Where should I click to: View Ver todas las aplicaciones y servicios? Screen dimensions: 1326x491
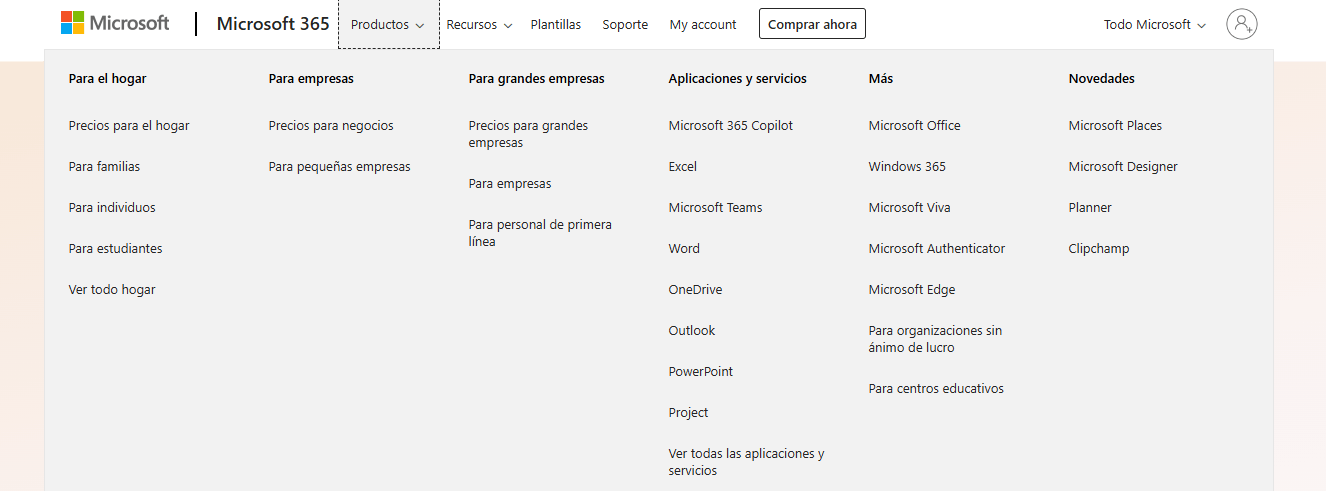tap(746, 462)
